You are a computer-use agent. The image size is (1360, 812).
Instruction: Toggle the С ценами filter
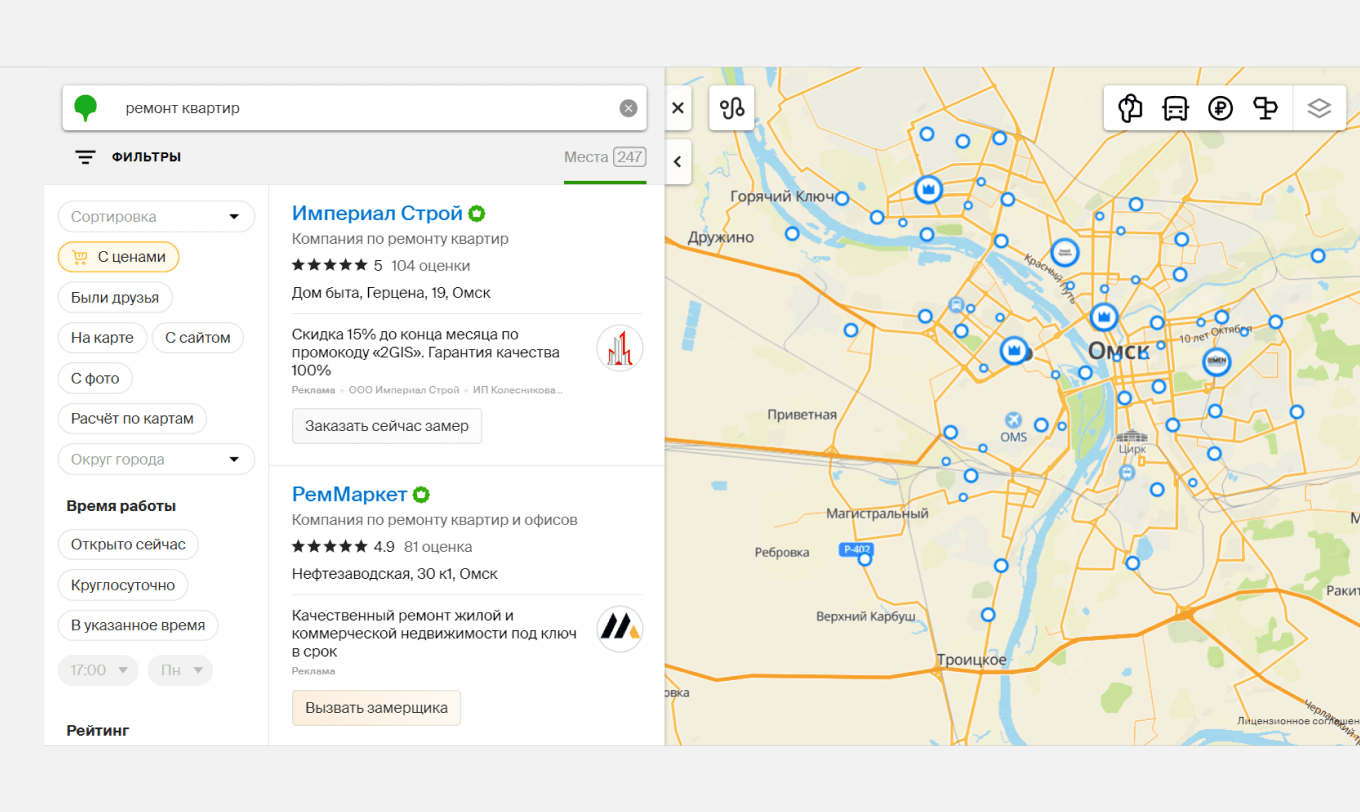coord(119,257)
